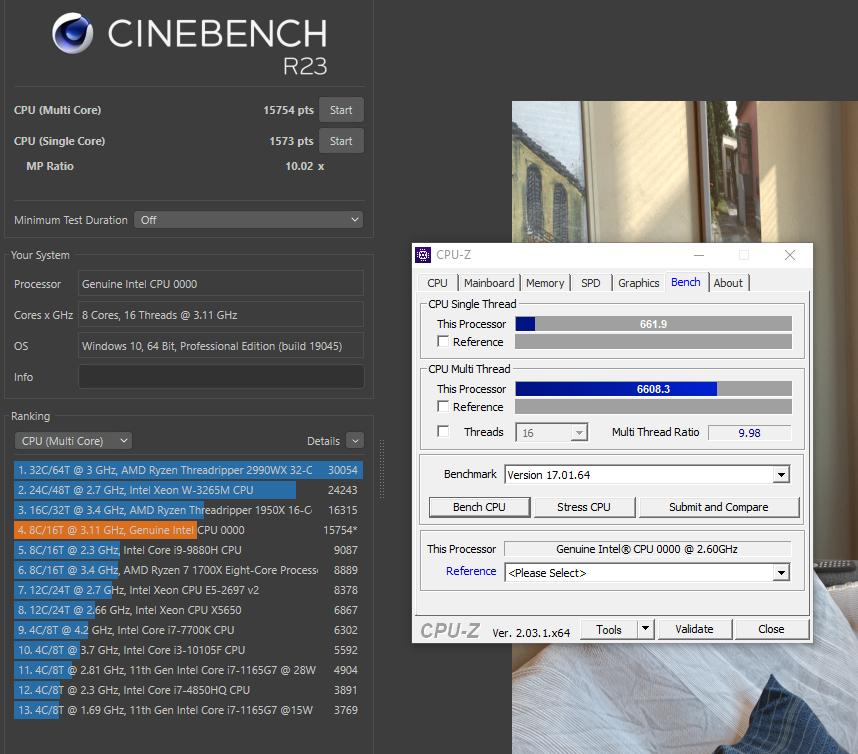Click the Cores x GHz field

(x=221, y=315)
